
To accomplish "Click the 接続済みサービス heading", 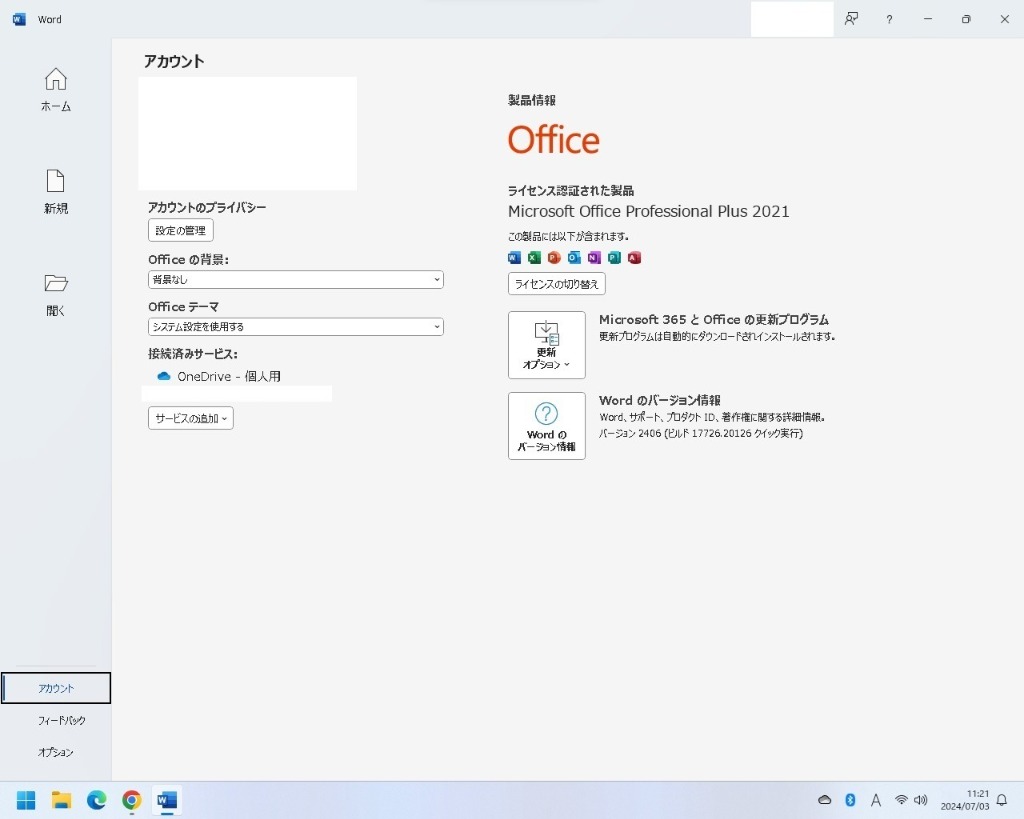I will (193, 353).
